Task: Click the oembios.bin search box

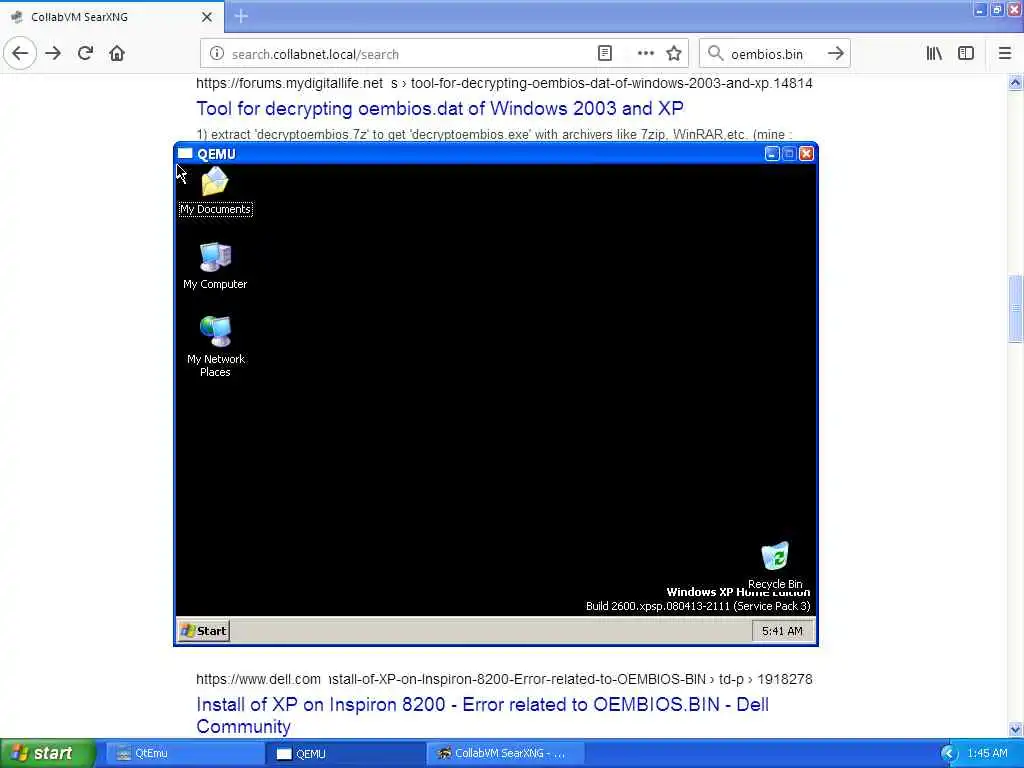Action: 774,54
